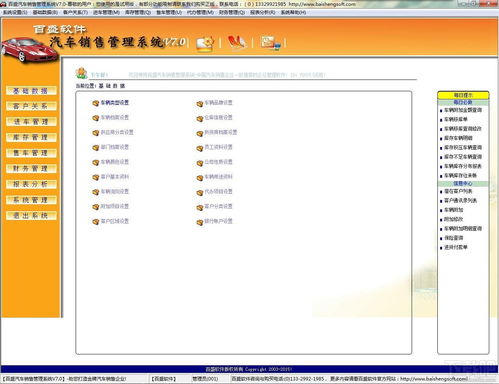Click the picture-and-computer icon in header
499x384 pixels.
(270, 43)
